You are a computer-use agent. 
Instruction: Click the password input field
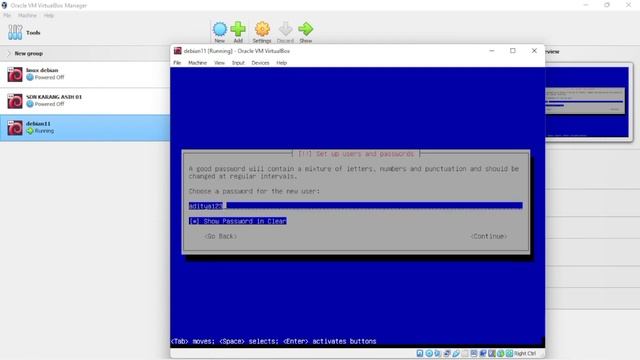pyautogui.click(x=356, y=206)
